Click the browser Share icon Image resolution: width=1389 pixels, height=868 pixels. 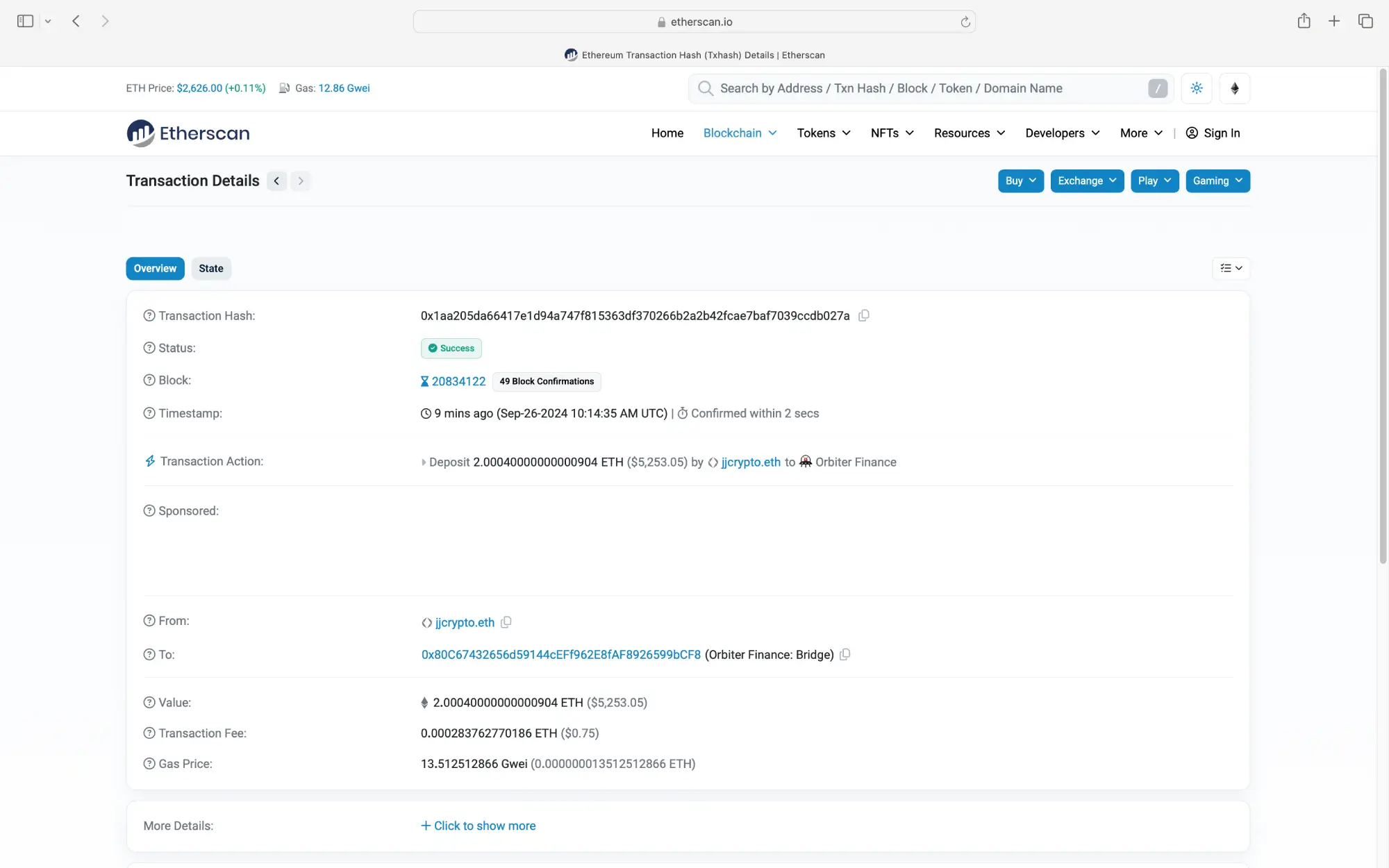pyautogui.click(x=1304, y=21)
